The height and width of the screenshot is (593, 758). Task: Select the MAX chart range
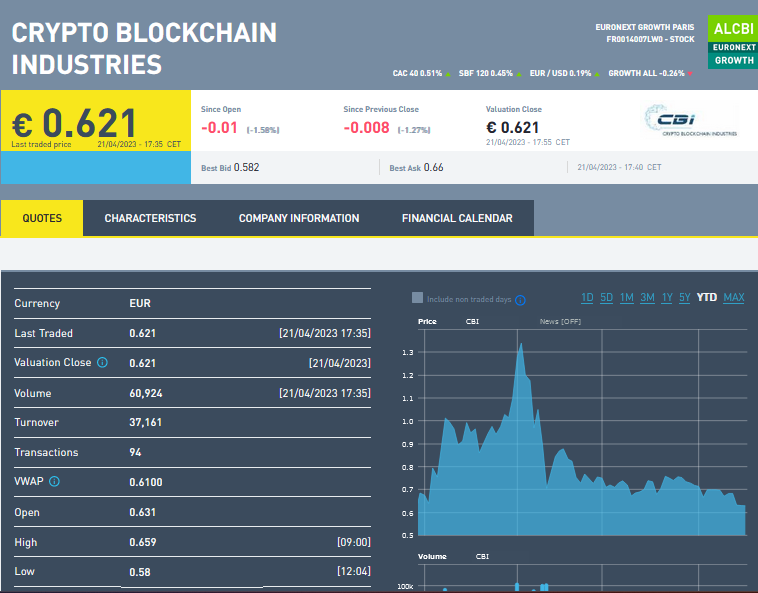click(x=733, y=298)
